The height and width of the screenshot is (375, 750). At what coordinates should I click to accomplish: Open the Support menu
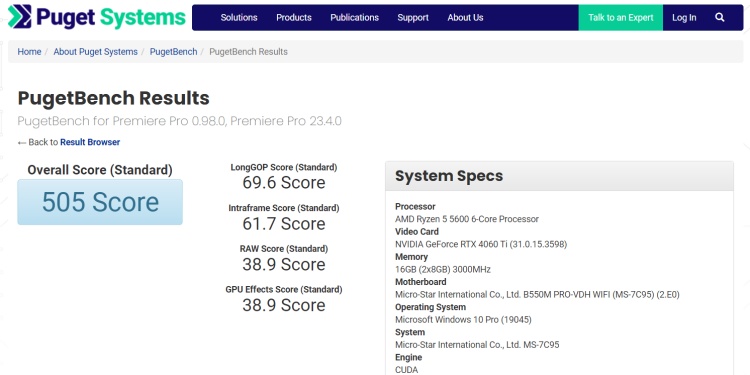click(413, 18)
